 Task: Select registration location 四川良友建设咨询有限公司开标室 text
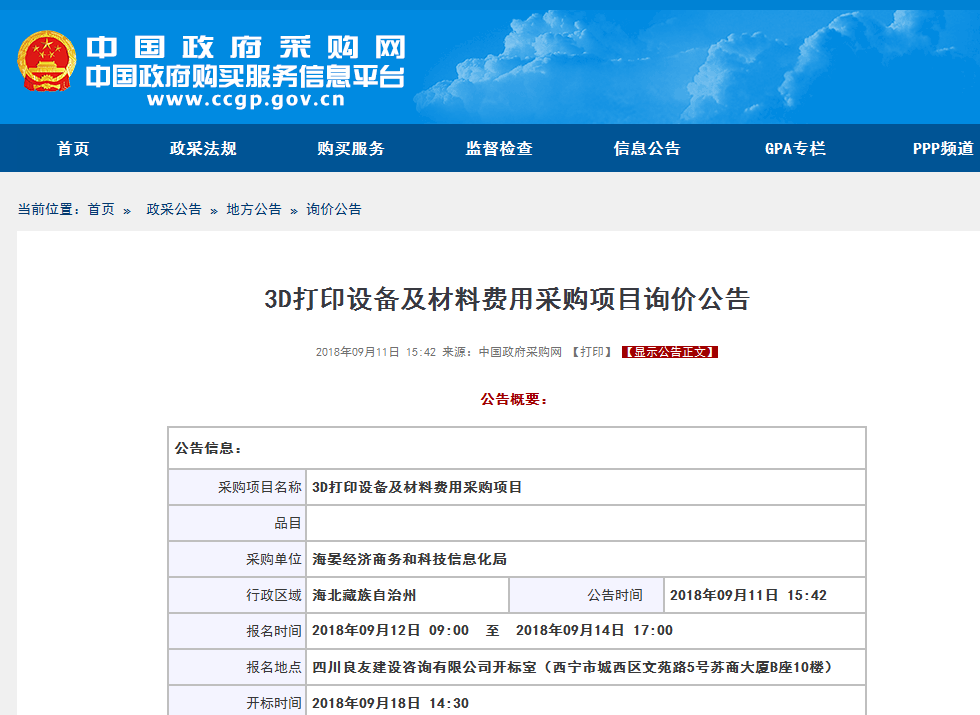424,668
